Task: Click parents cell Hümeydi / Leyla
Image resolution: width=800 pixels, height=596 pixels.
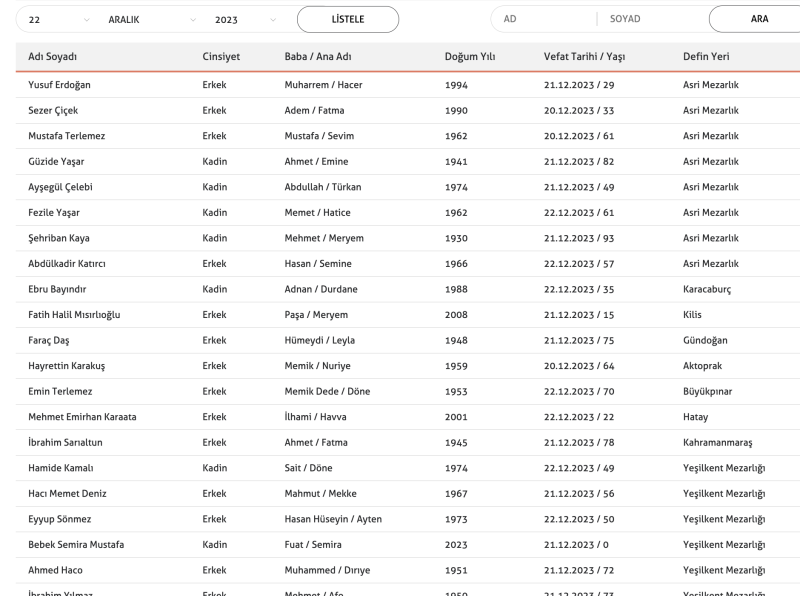Action: pos(319,340)
